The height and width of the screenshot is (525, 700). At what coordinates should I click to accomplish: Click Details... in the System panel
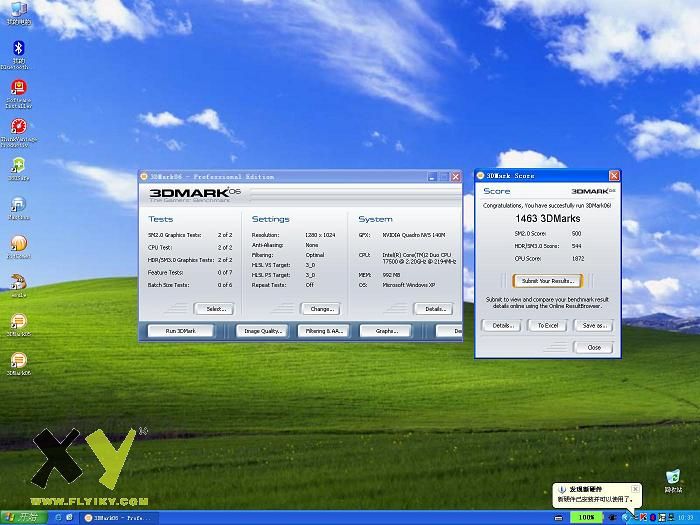[x=433, y=309]
